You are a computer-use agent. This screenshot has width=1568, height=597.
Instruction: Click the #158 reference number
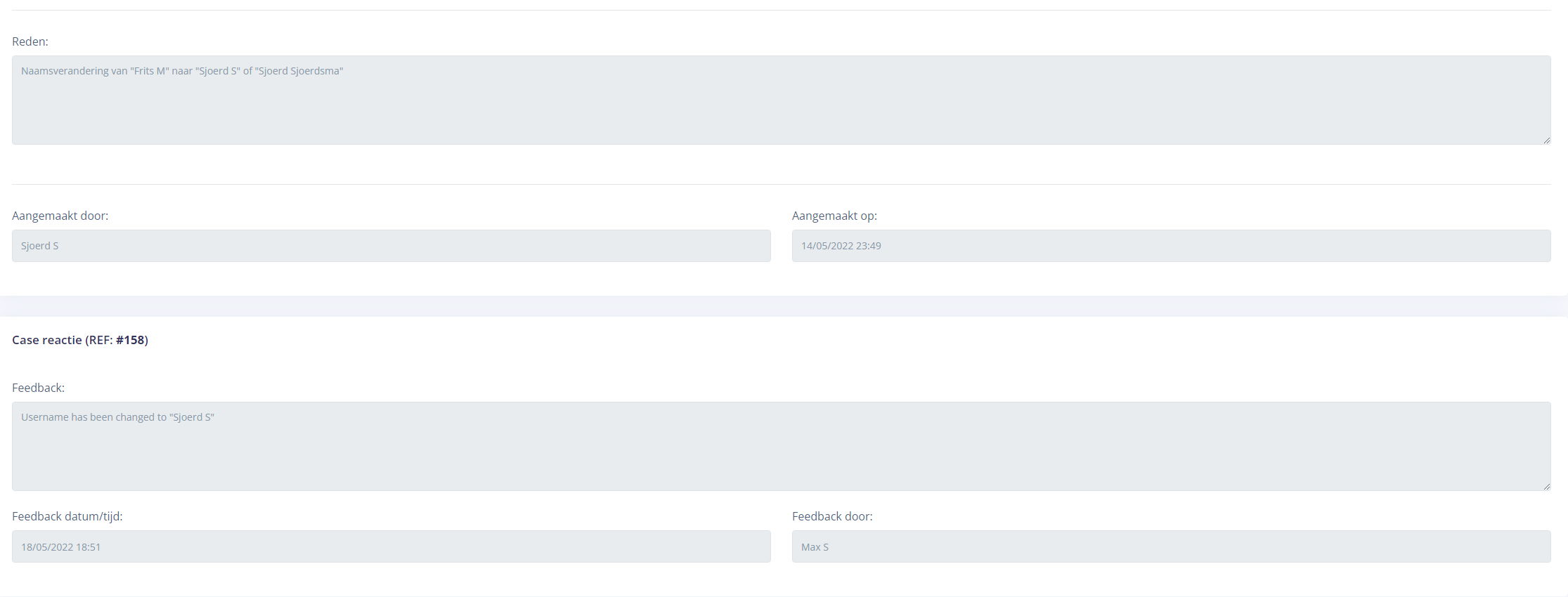pos(130,340)
